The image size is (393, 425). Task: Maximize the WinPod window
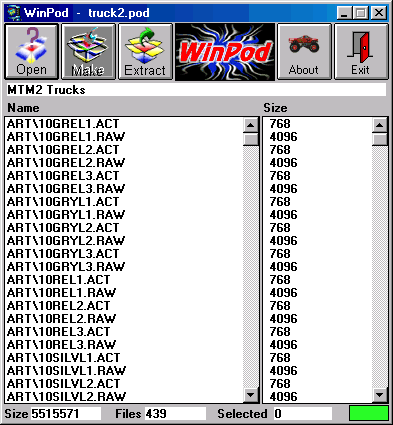pos(361,13)
